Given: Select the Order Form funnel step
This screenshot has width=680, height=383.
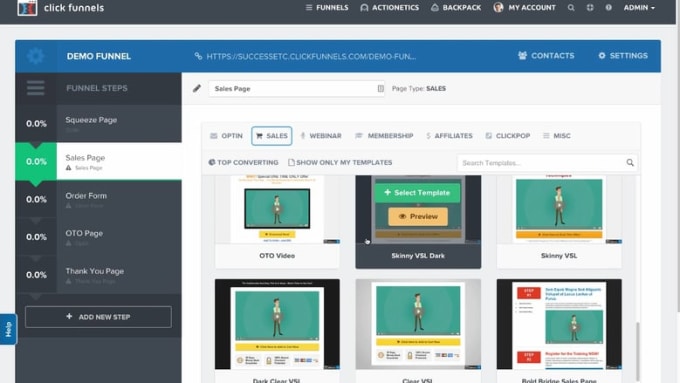Looking at the screenshot, I should pyautogui.click(x=98, y=199).
